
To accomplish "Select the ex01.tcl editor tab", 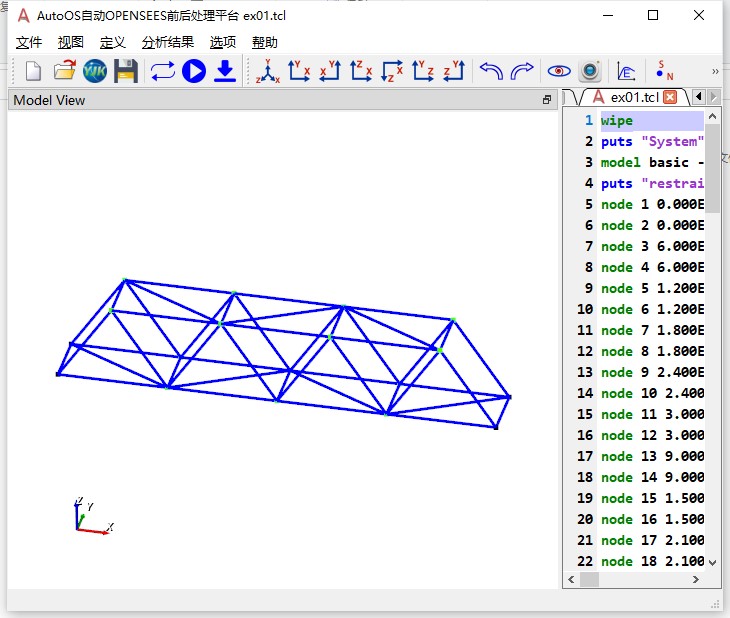I will (x=634, y=97).
